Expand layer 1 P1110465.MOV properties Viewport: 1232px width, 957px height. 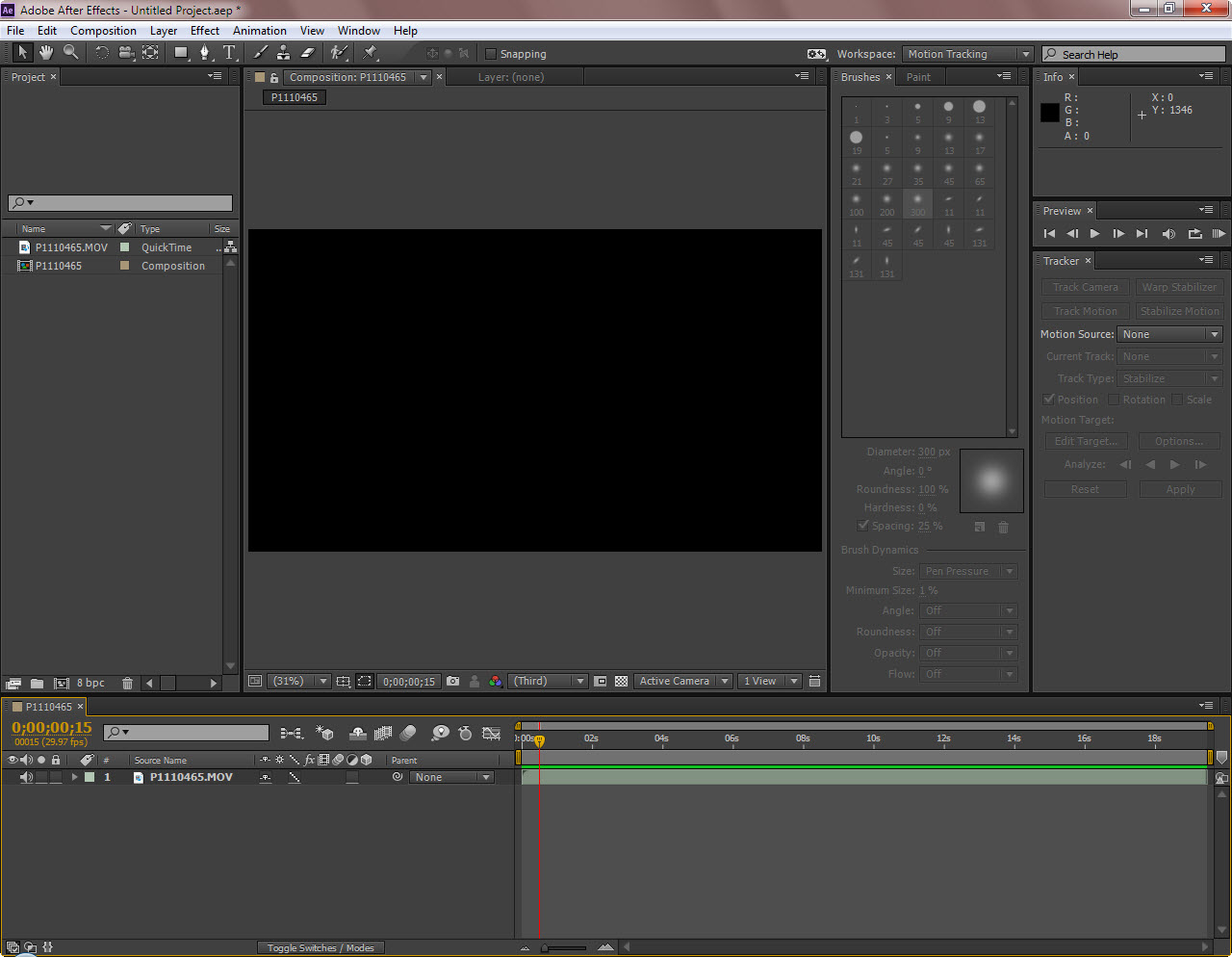(x=74, y=777)
